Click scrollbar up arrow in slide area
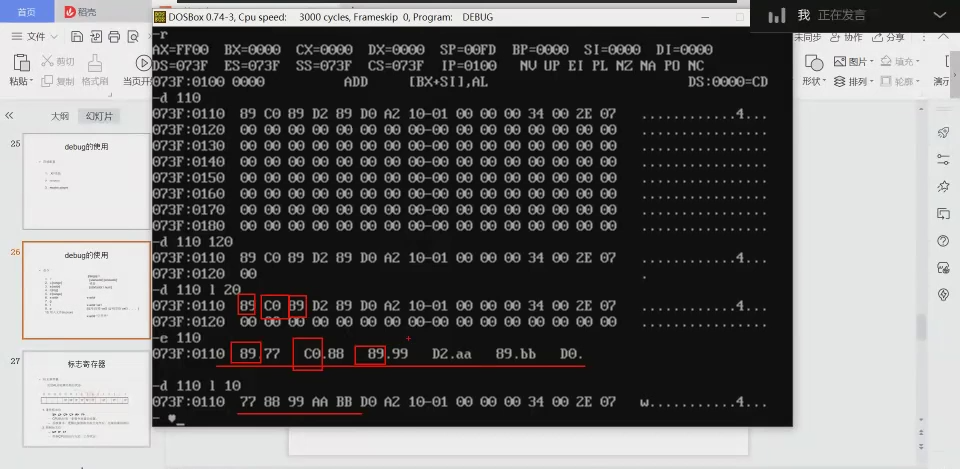Screen dimensions: 960x469 click(921, 108)
